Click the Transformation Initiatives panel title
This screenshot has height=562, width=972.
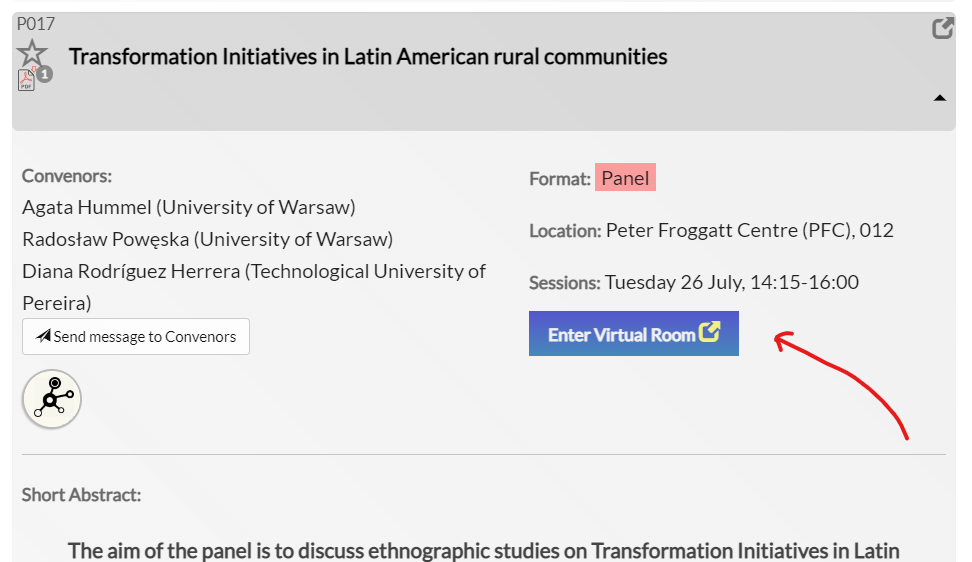(368, 57)
